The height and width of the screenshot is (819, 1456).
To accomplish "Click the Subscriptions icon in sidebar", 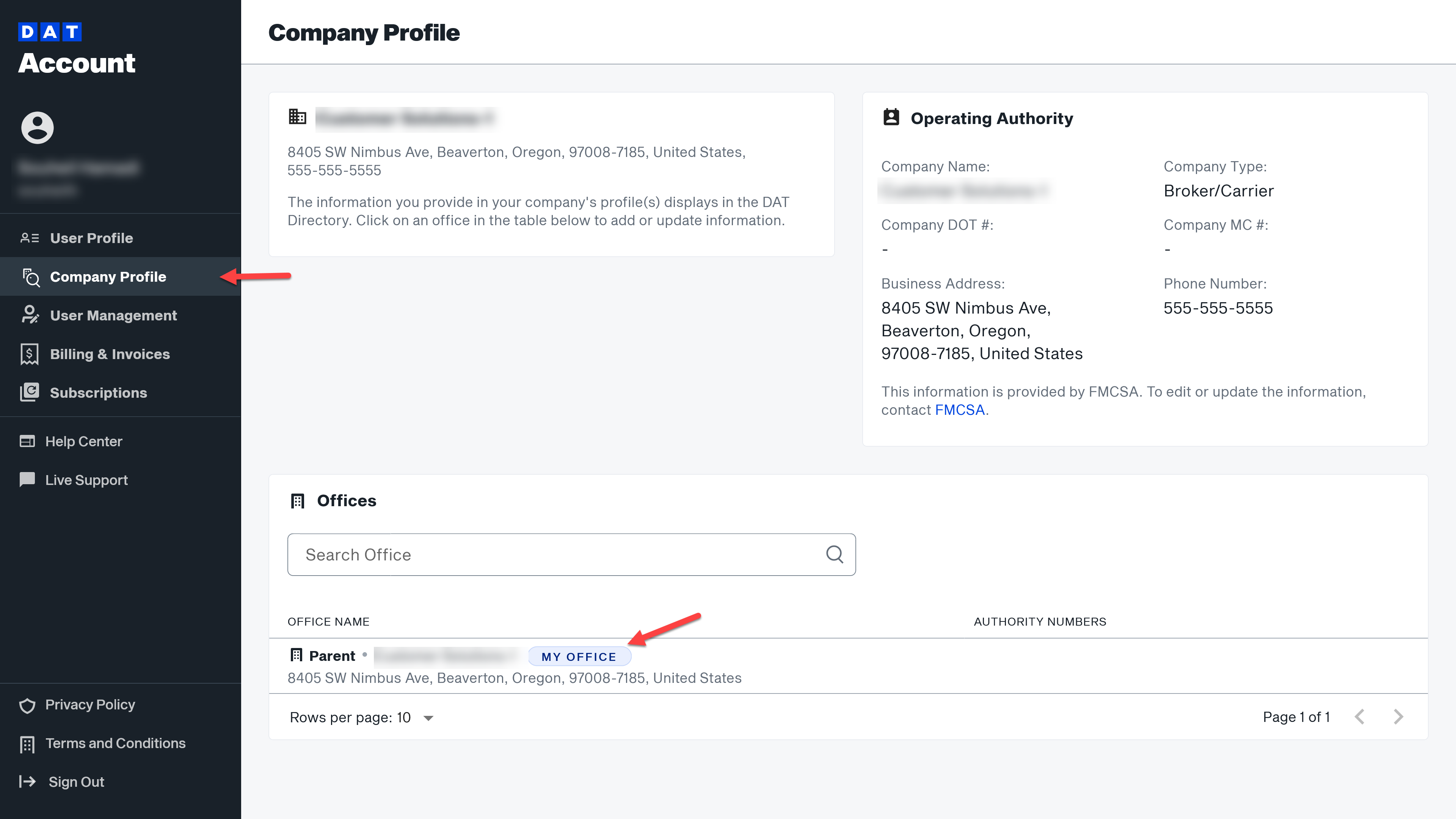I will tap(30, 392).
